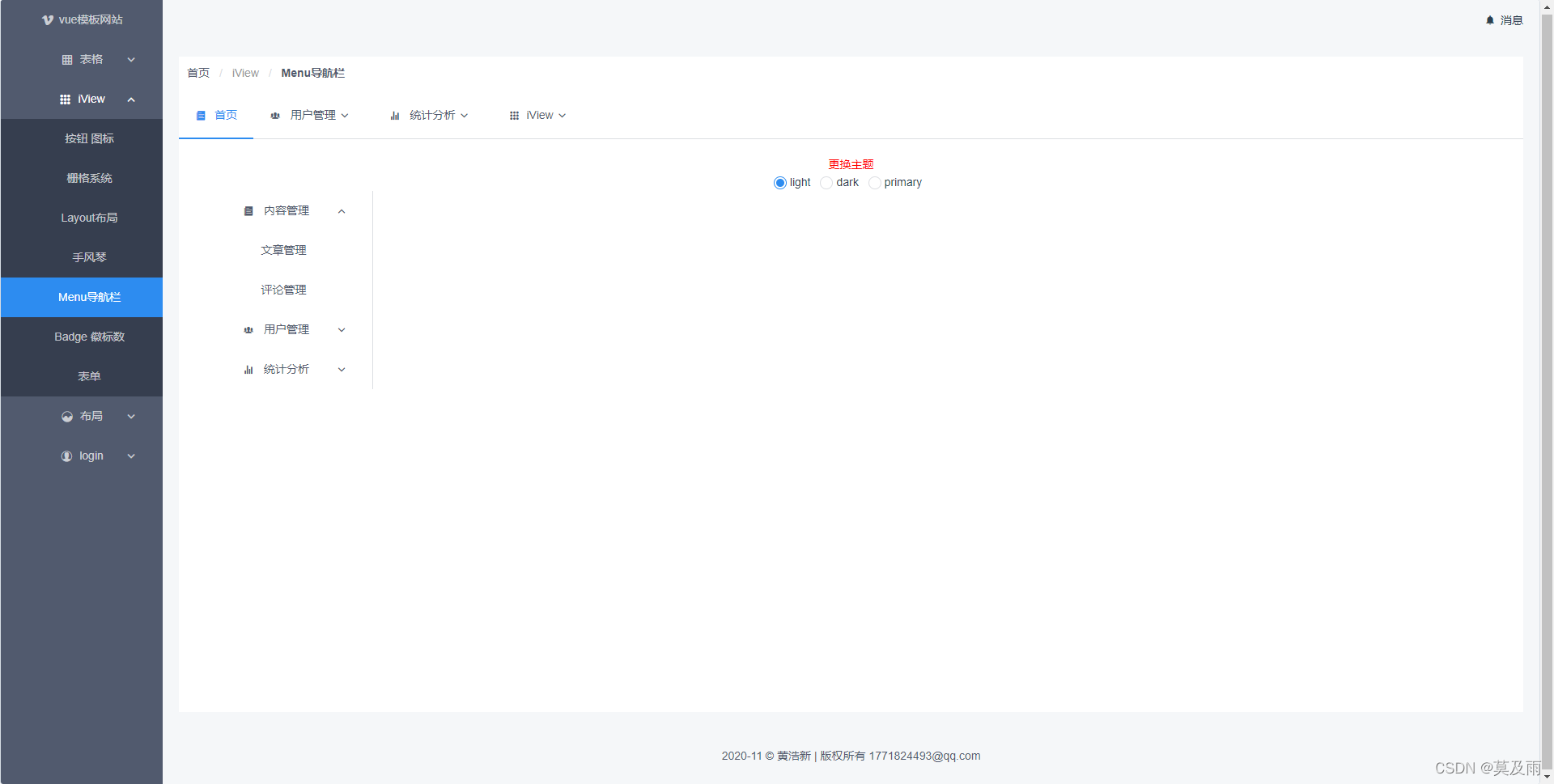This screenshot has height=784, width=1554.
Task: Click the document icon beside 内容管理
Action: (248, 211)
